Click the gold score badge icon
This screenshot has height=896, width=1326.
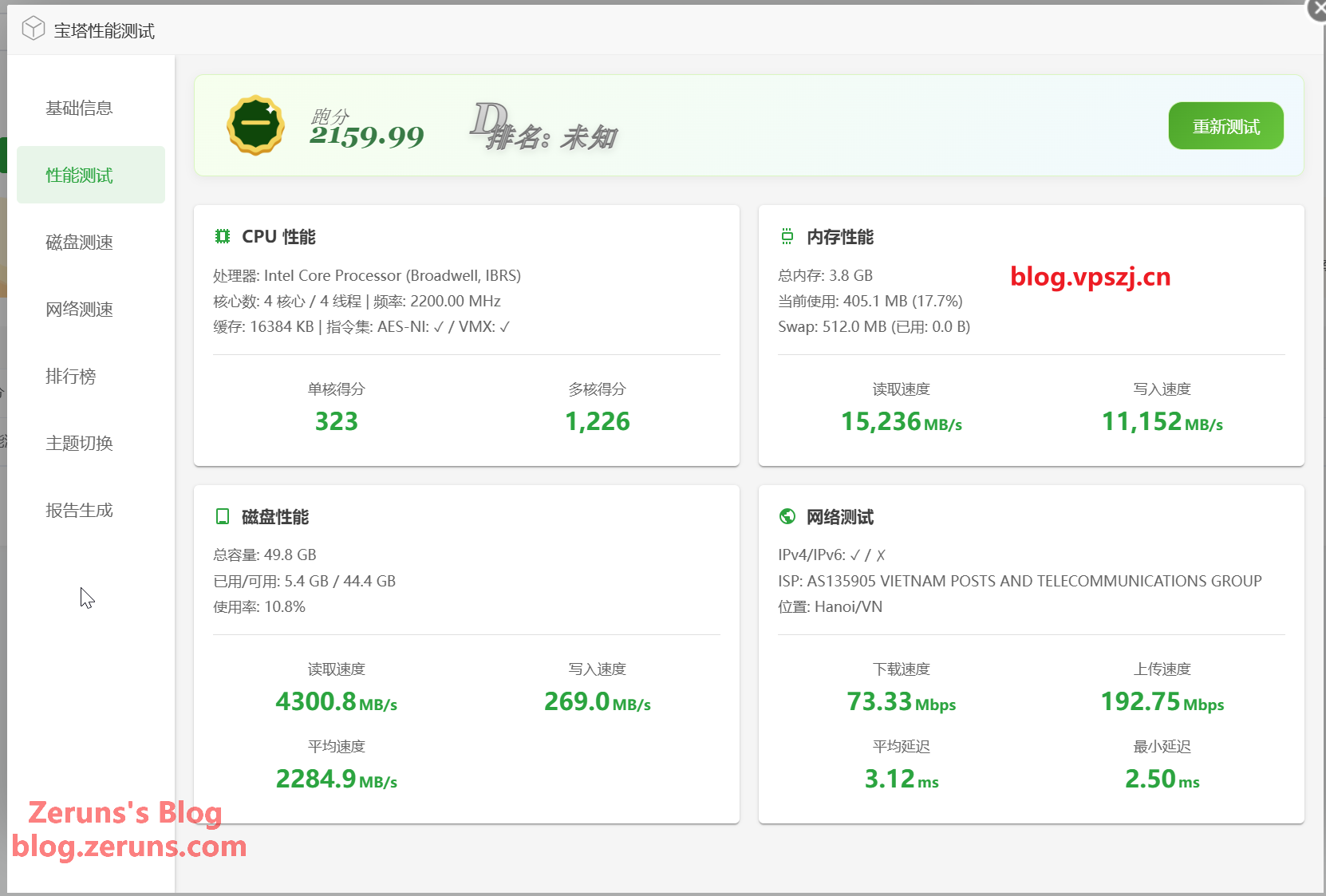coord(255,125)
